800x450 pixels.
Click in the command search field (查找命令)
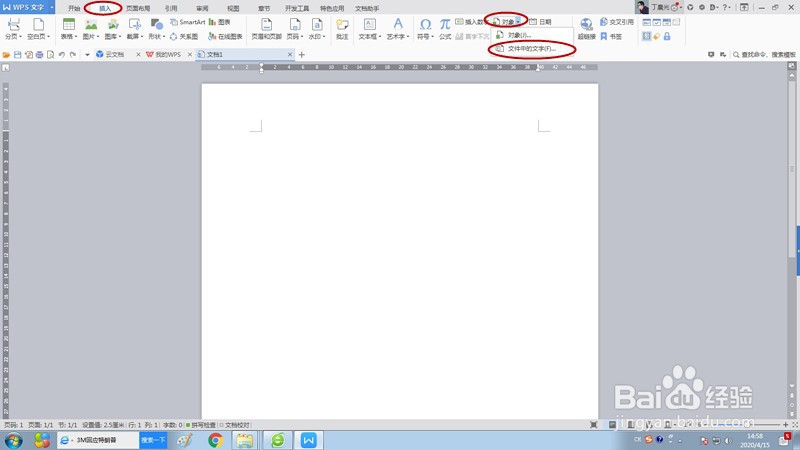coord(765,55)
